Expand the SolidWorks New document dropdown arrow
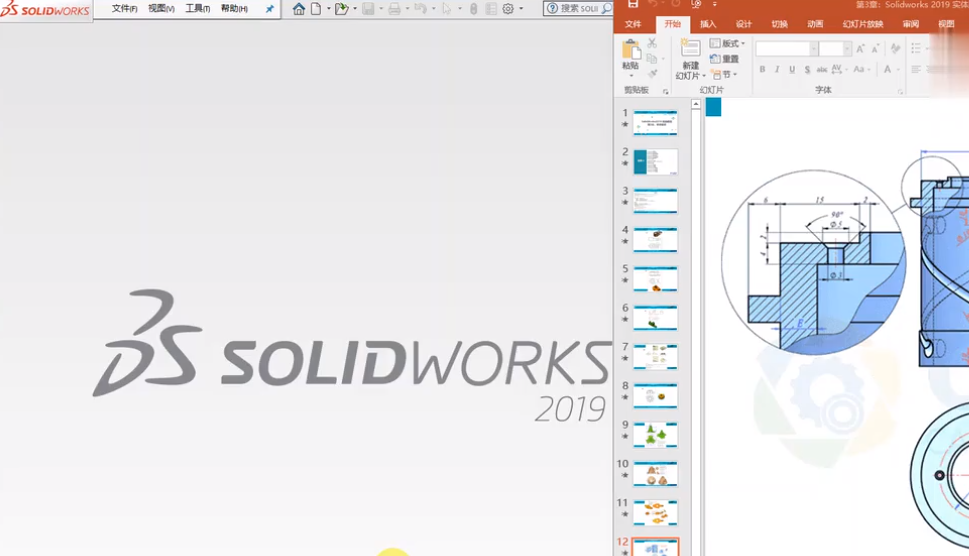969x556 pixels. [x=328, y=9]
